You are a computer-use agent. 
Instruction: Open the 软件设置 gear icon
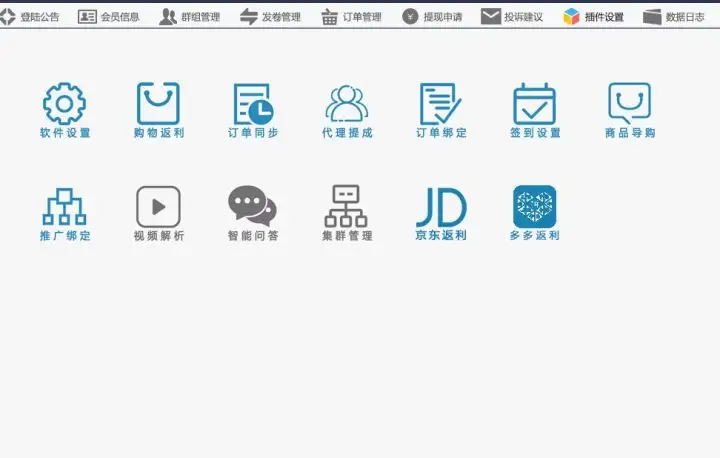point(64,104)
